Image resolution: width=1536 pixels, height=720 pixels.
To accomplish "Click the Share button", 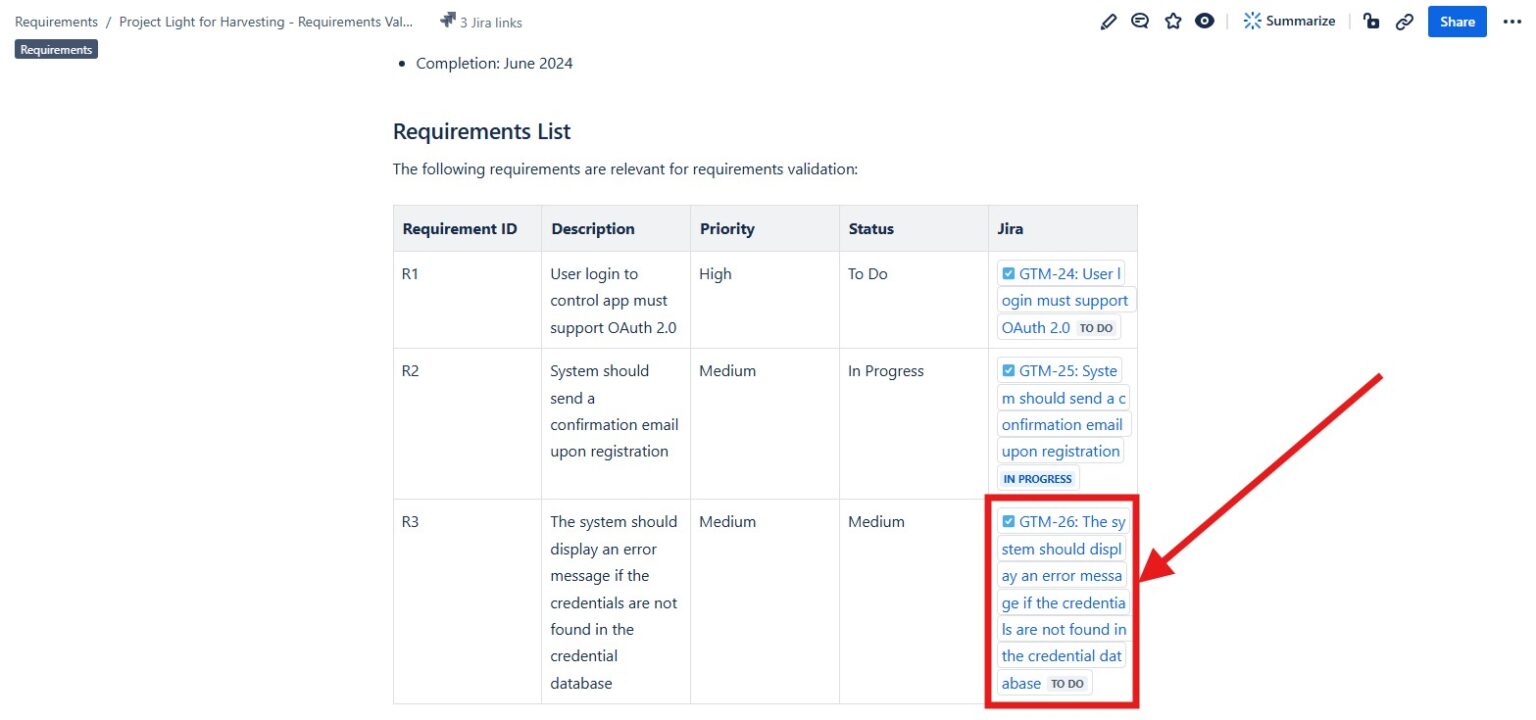I will [1456, 21].
